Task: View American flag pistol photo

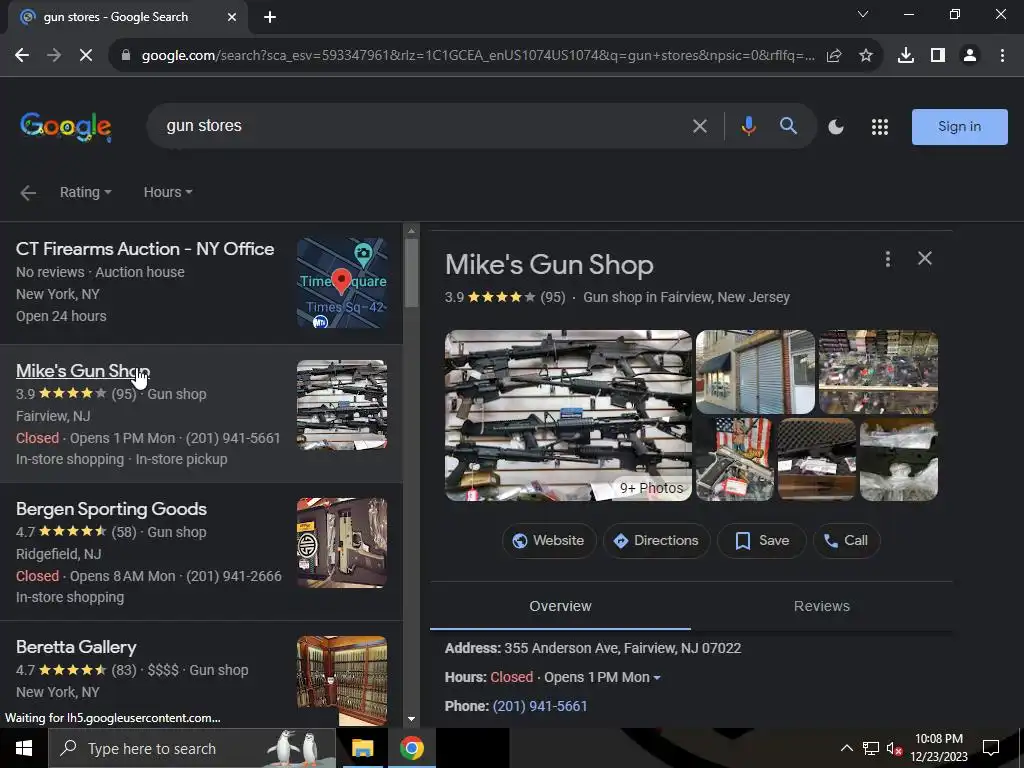Action: tap(735, 459)
